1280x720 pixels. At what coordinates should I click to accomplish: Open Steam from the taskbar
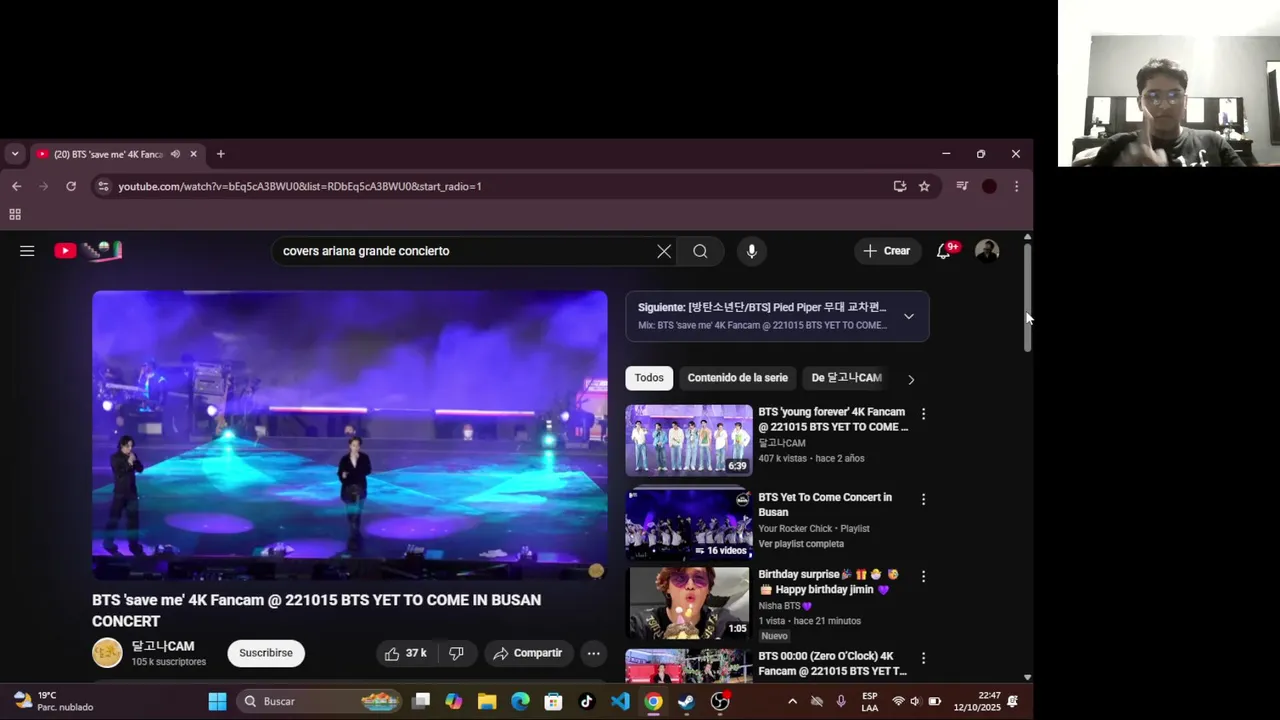click(x=686, y=701)
